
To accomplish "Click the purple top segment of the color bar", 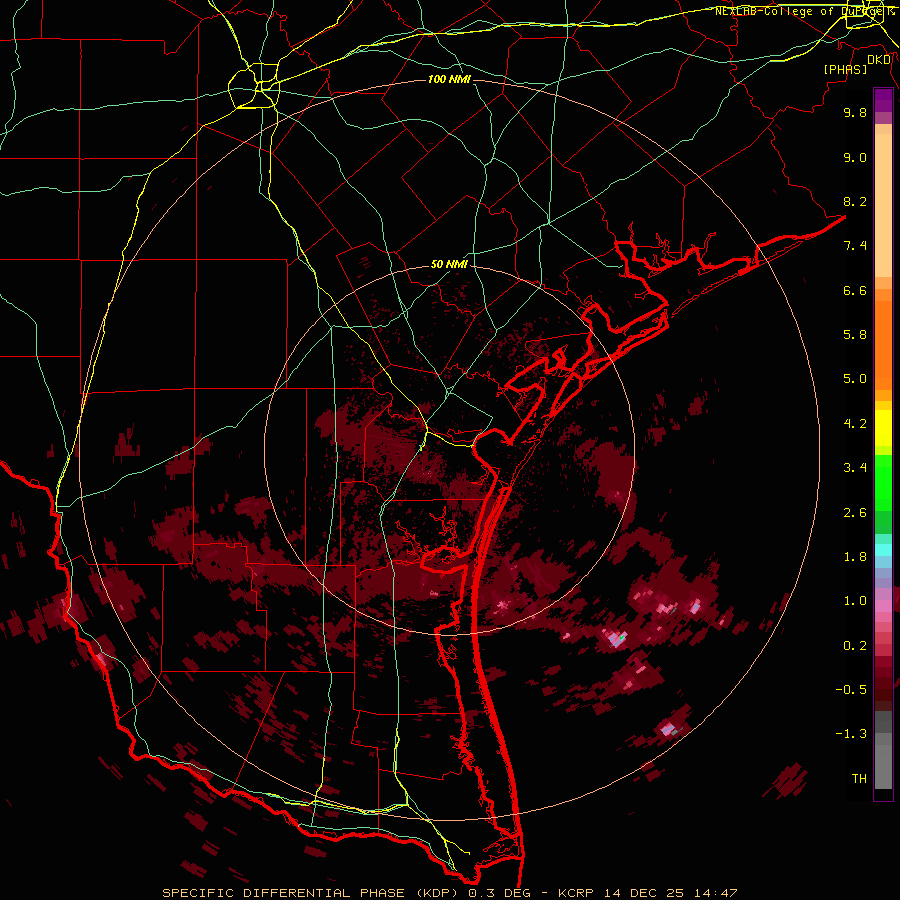I will (x=883, y=100).
